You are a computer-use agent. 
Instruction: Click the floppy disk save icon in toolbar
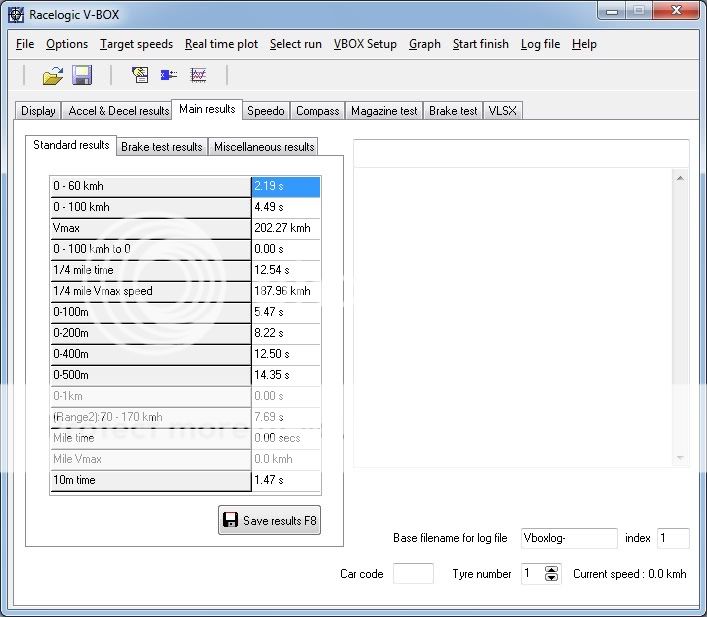pyautogui.click(x=82, y=75)
